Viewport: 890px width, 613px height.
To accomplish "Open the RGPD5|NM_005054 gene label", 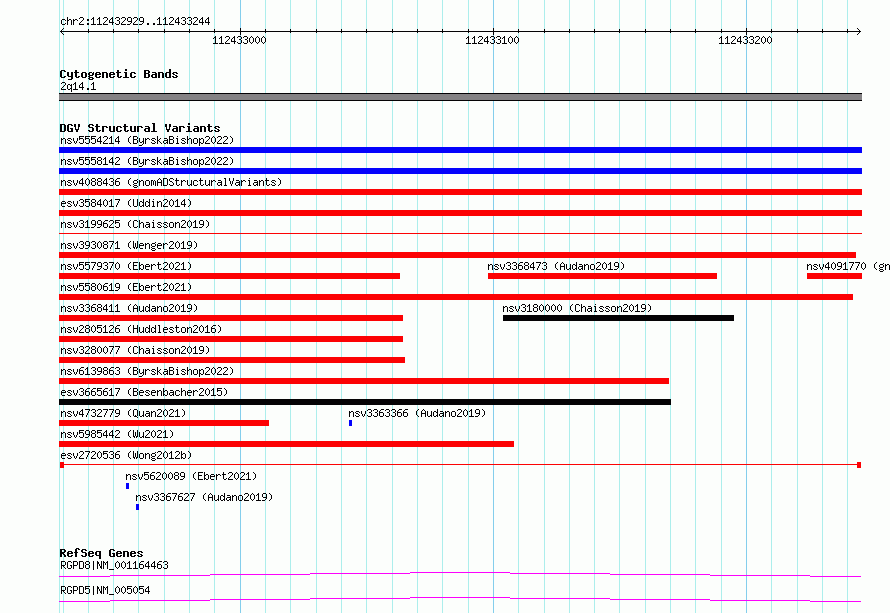I will pyautogui.click(x=105, y=590).
